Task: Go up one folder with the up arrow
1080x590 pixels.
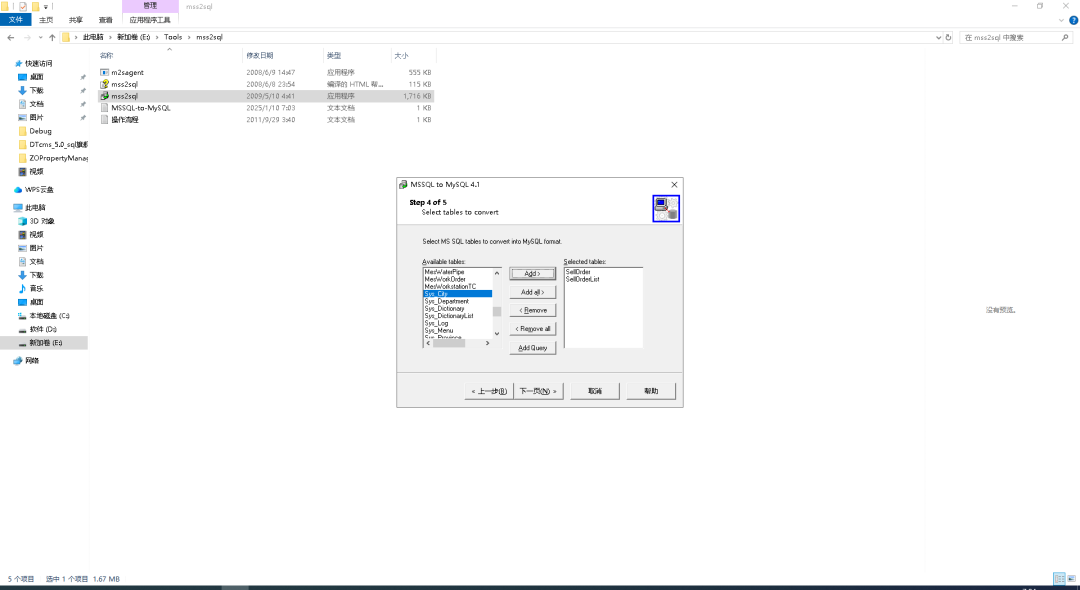Action: tap(52, 37)
